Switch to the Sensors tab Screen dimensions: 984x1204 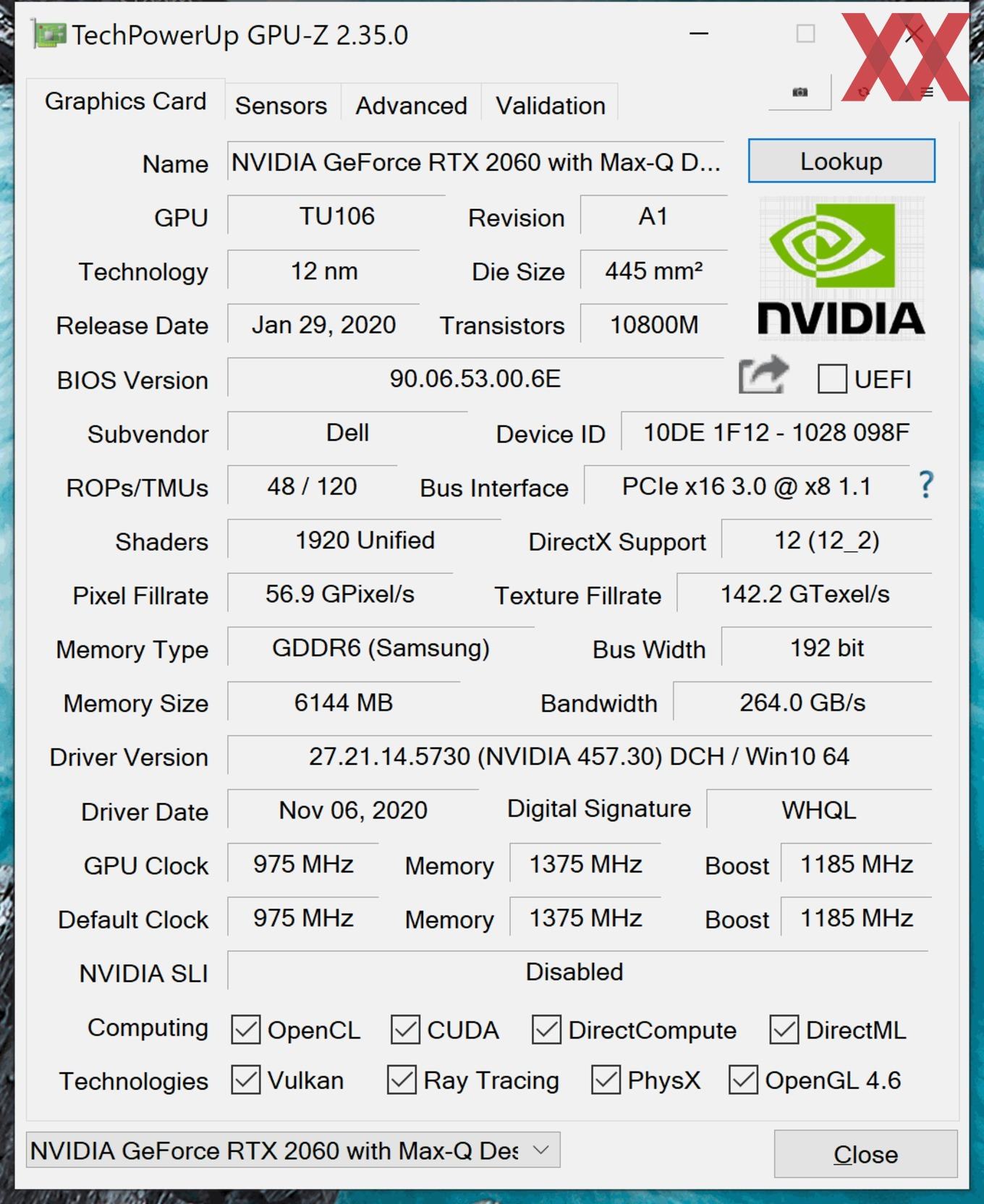point(281,106)
